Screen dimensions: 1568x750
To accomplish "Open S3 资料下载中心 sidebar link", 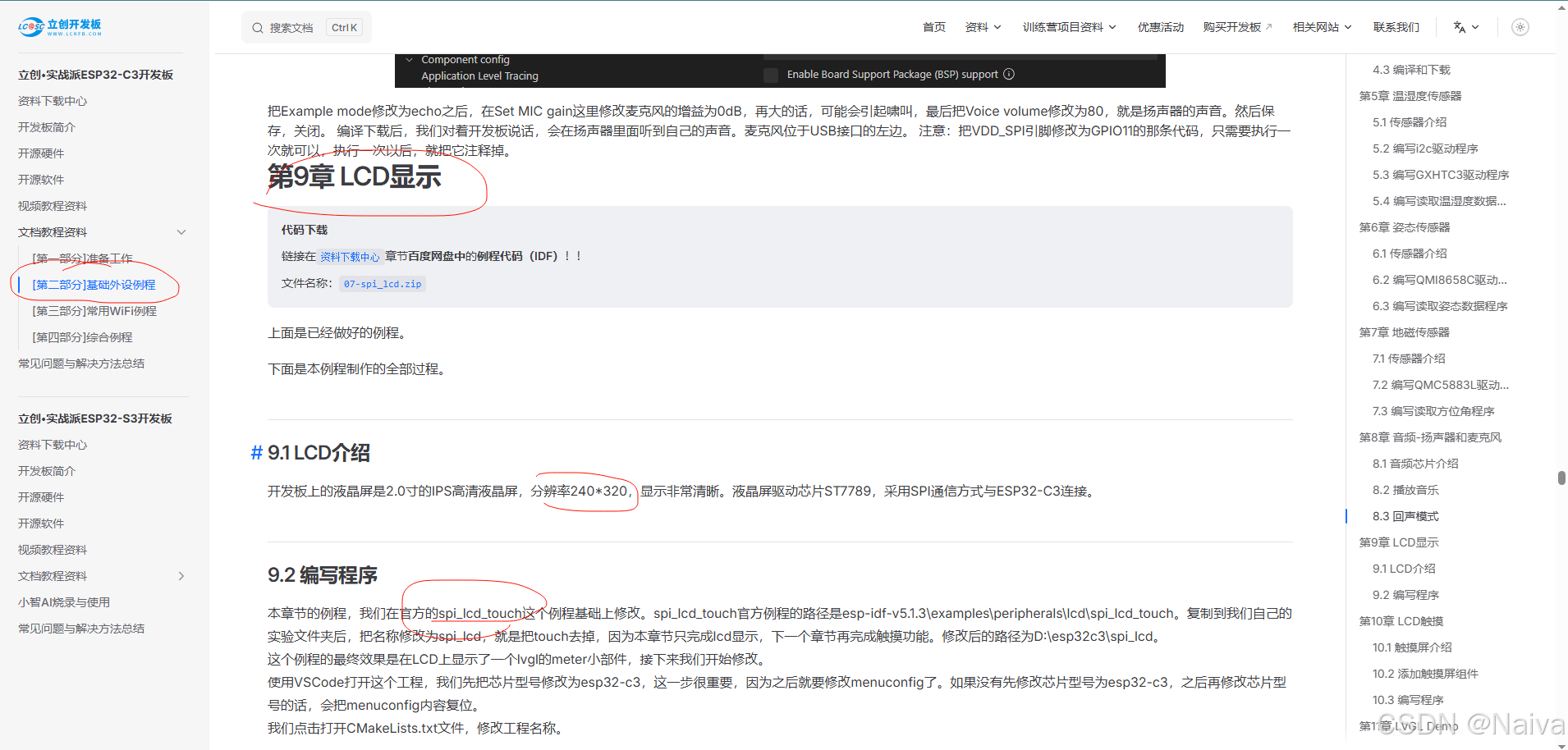I will 53,445.
